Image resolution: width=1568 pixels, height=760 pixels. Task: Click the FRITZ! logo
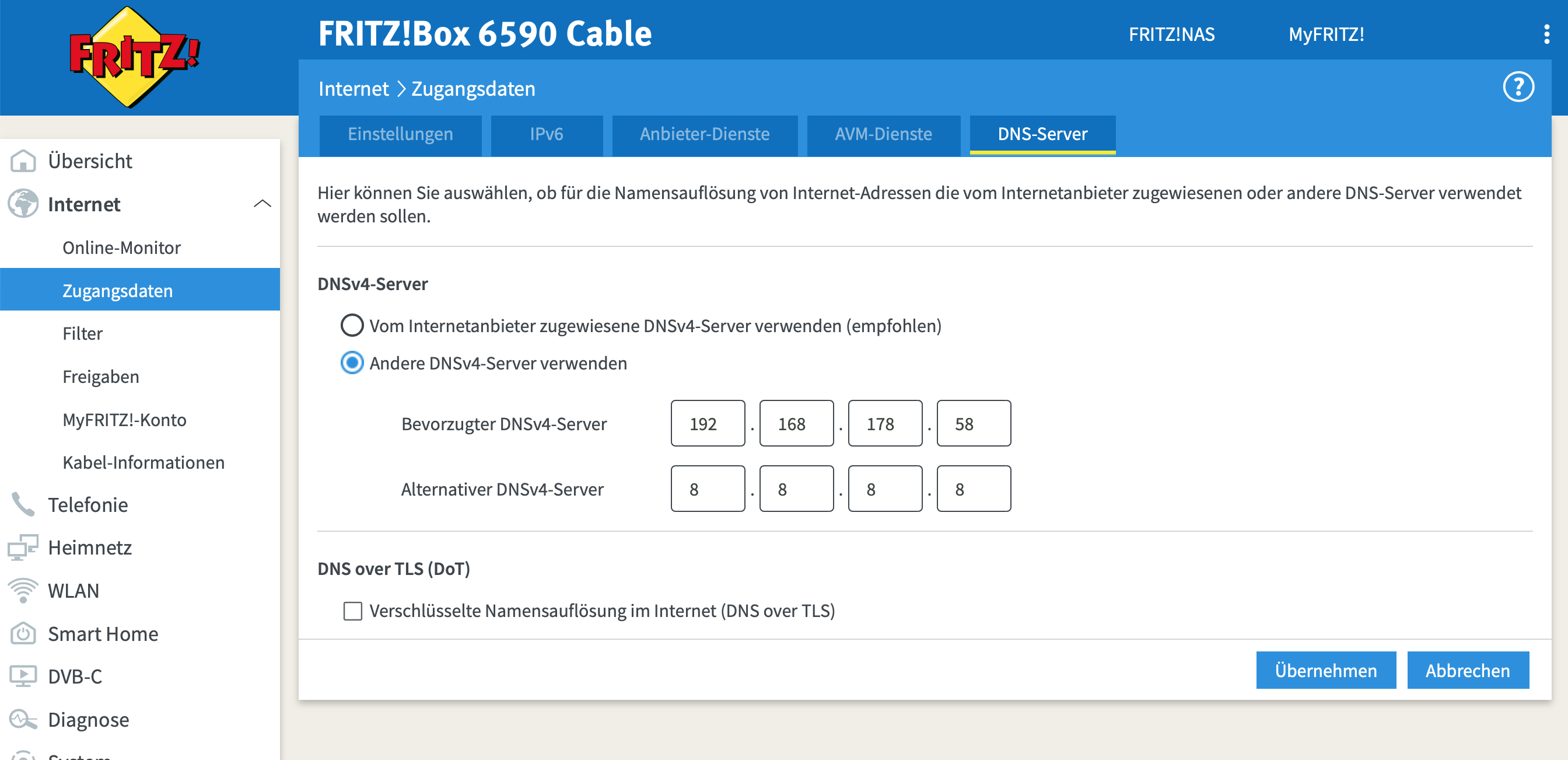(x=135, y=57)
